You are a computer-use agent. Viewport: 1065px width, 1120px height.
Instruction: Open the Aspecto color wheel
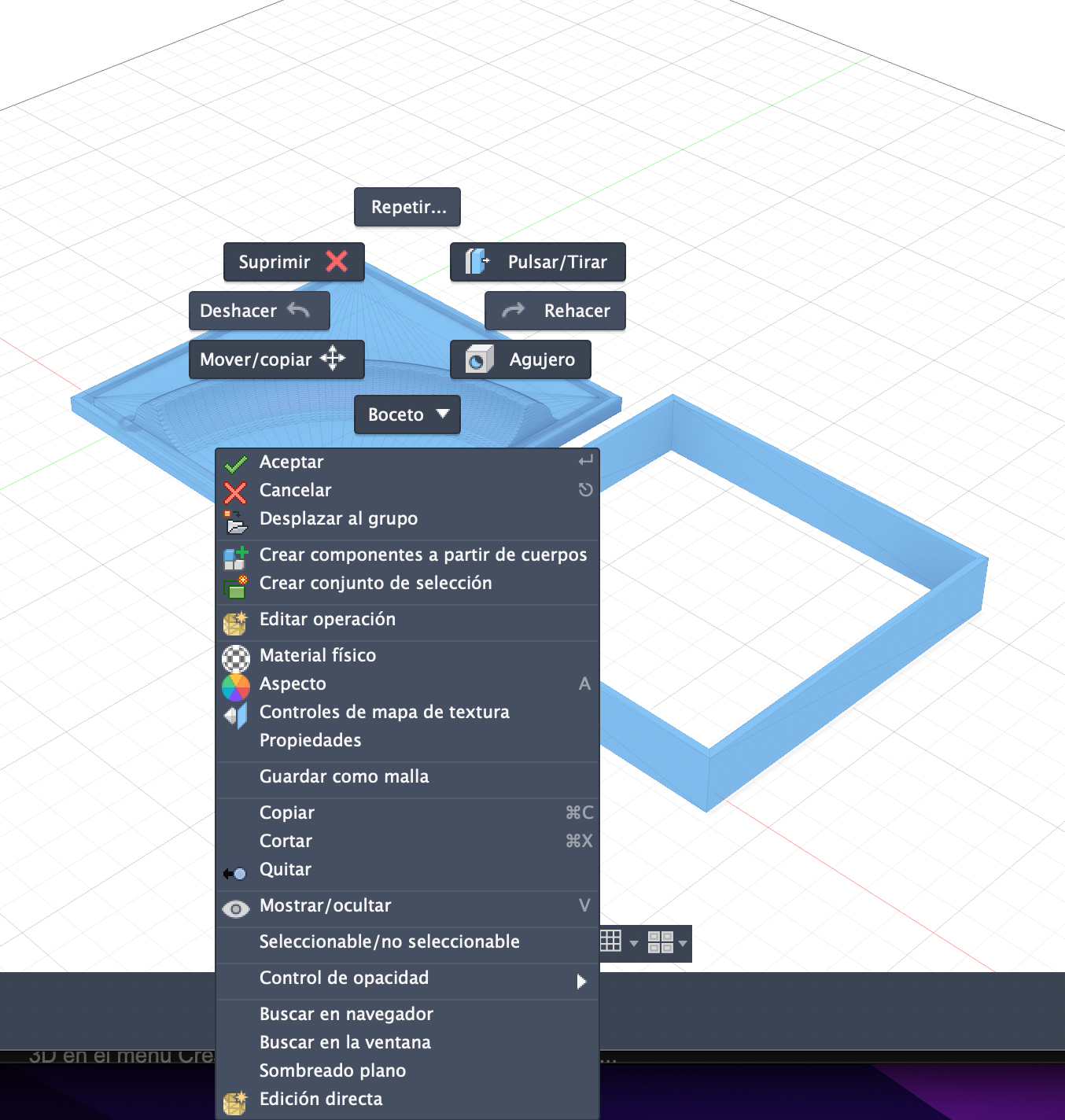(x=235, y=684)
